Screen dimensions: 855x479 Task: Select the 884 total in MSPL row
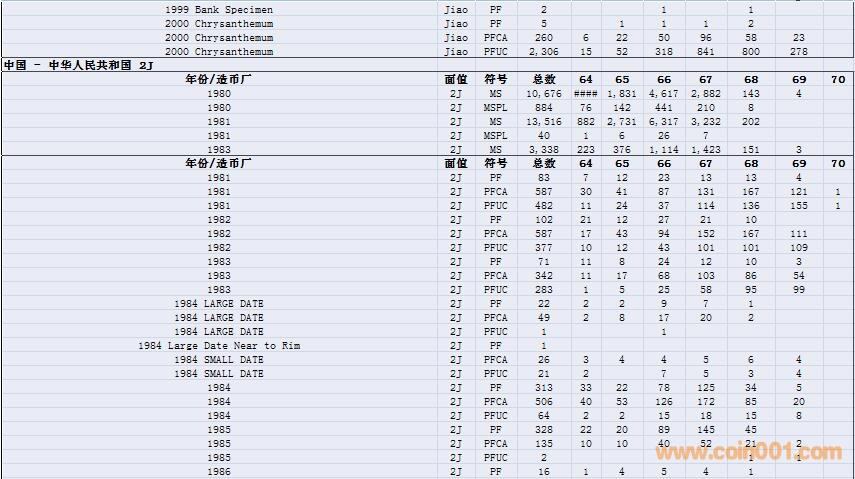(x=543, y=107)
